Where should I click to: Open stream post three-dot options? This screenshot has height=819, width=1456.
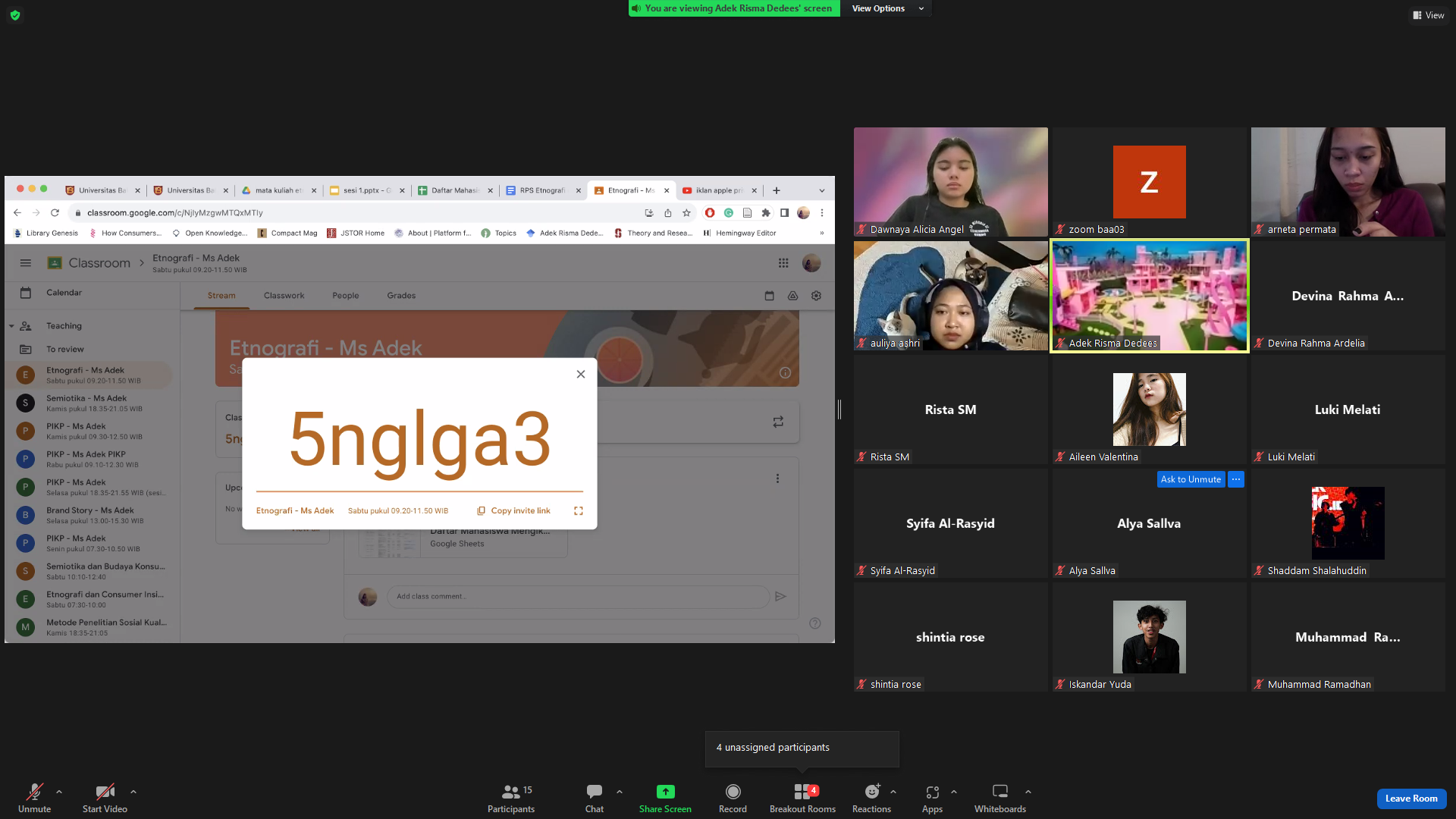(x=777, y=479)
